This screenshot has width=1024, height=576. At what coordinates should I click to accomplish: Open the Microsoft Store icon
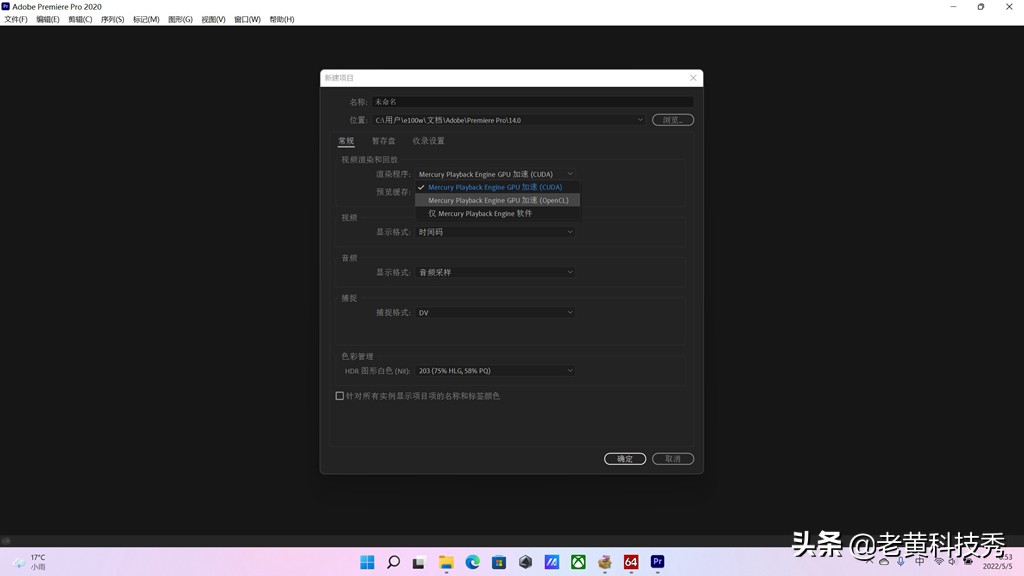tap(498, 562)
